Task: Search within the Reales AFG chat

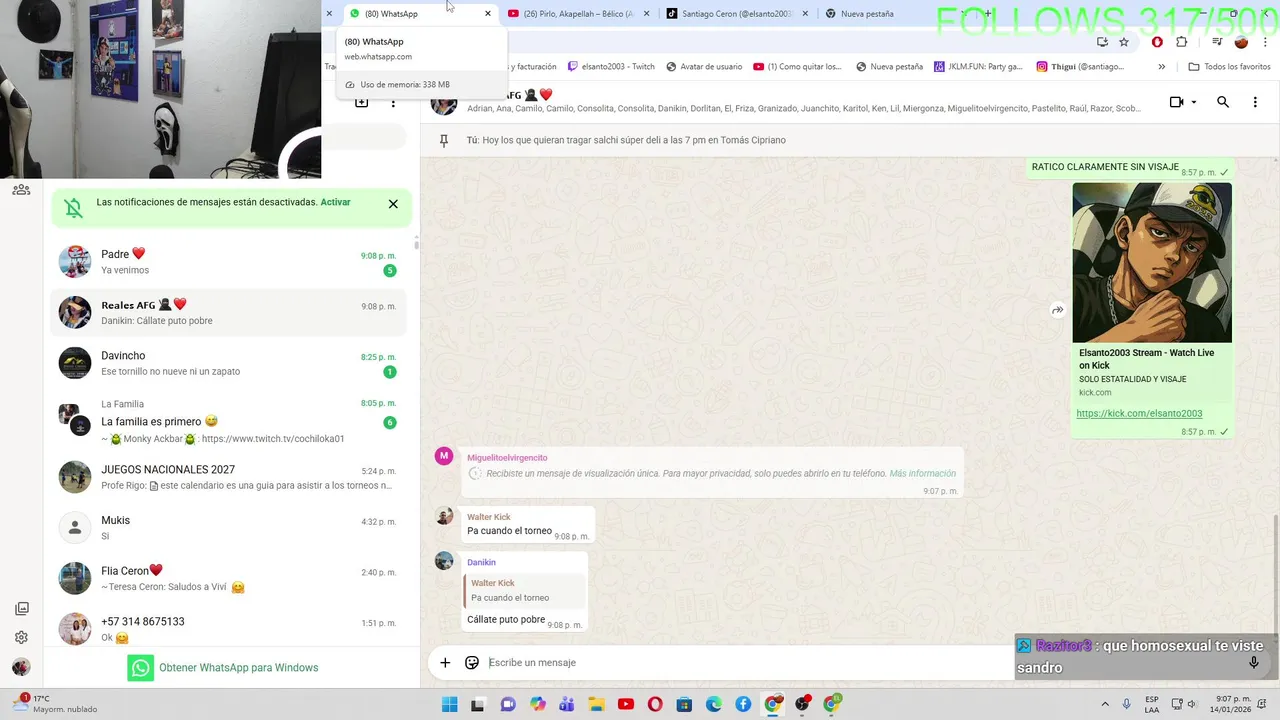Action: pyautogui.click(x=1223, y=102)
